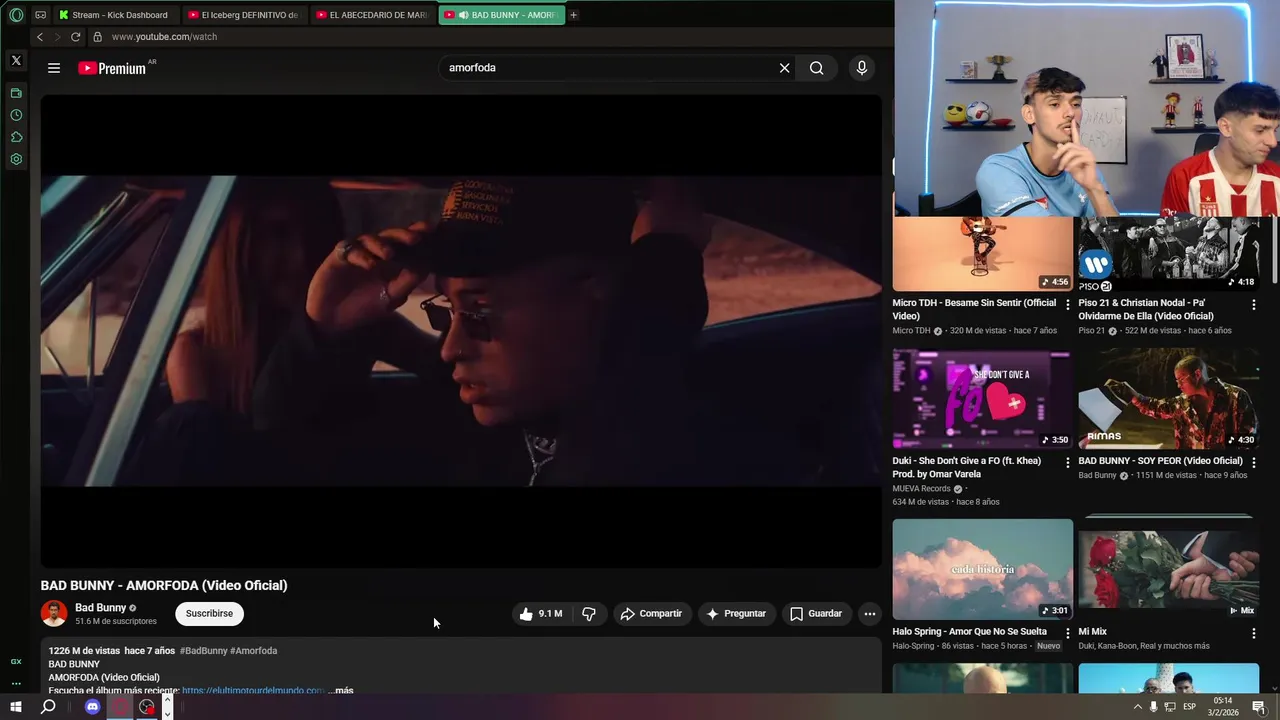Expand the description with ...más
This screenshot has height=720, width=1280.
pos(340,690)
